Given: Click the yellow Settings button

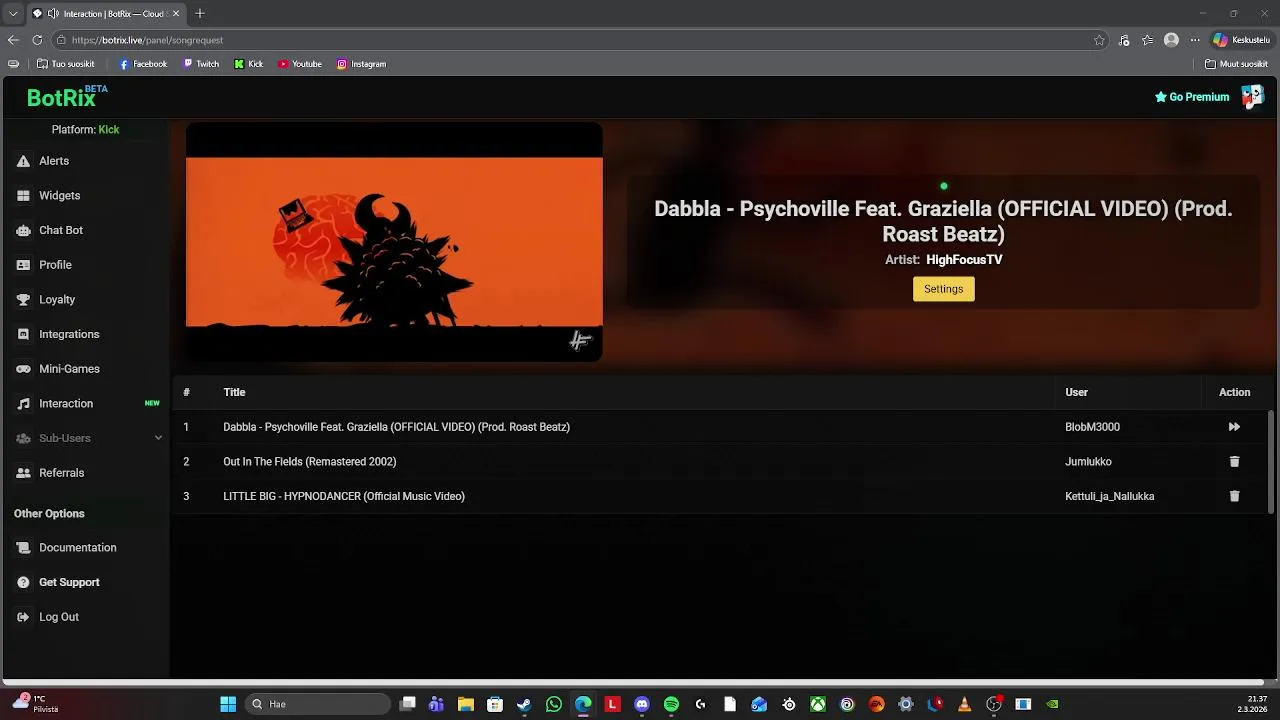Looking at the screenshot, I should click(x=943, y=289).
